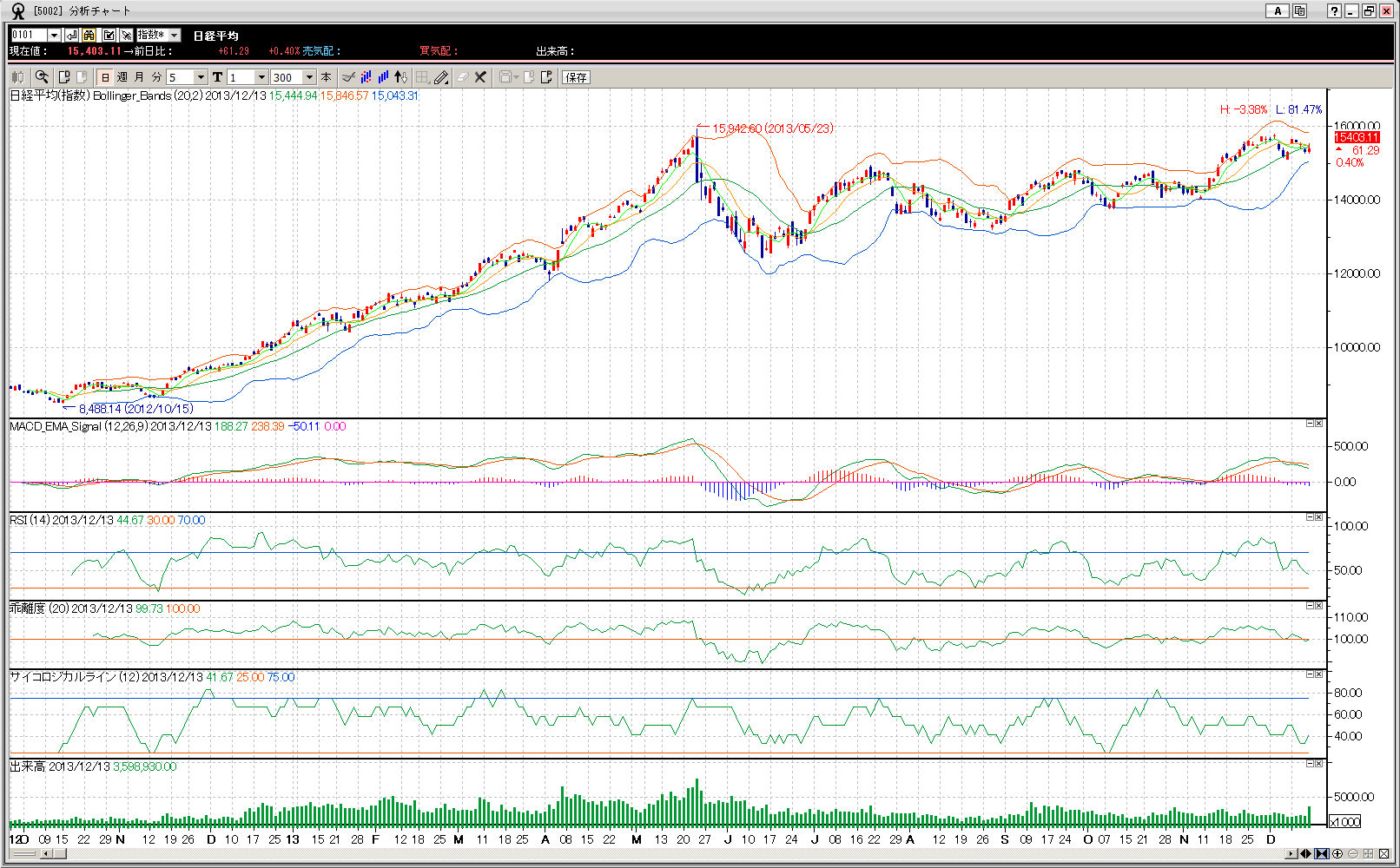Open the minute interval dropdown showing 5
The height and width of the screenshot is (868, 1400).
(x=201, y=77)
